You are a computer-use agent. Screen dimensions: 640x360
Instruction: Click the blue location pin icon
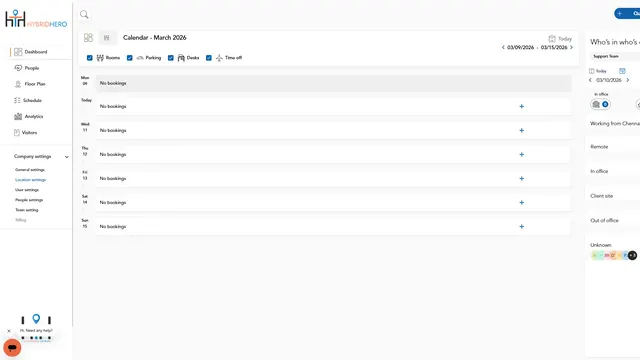[36, 319]
